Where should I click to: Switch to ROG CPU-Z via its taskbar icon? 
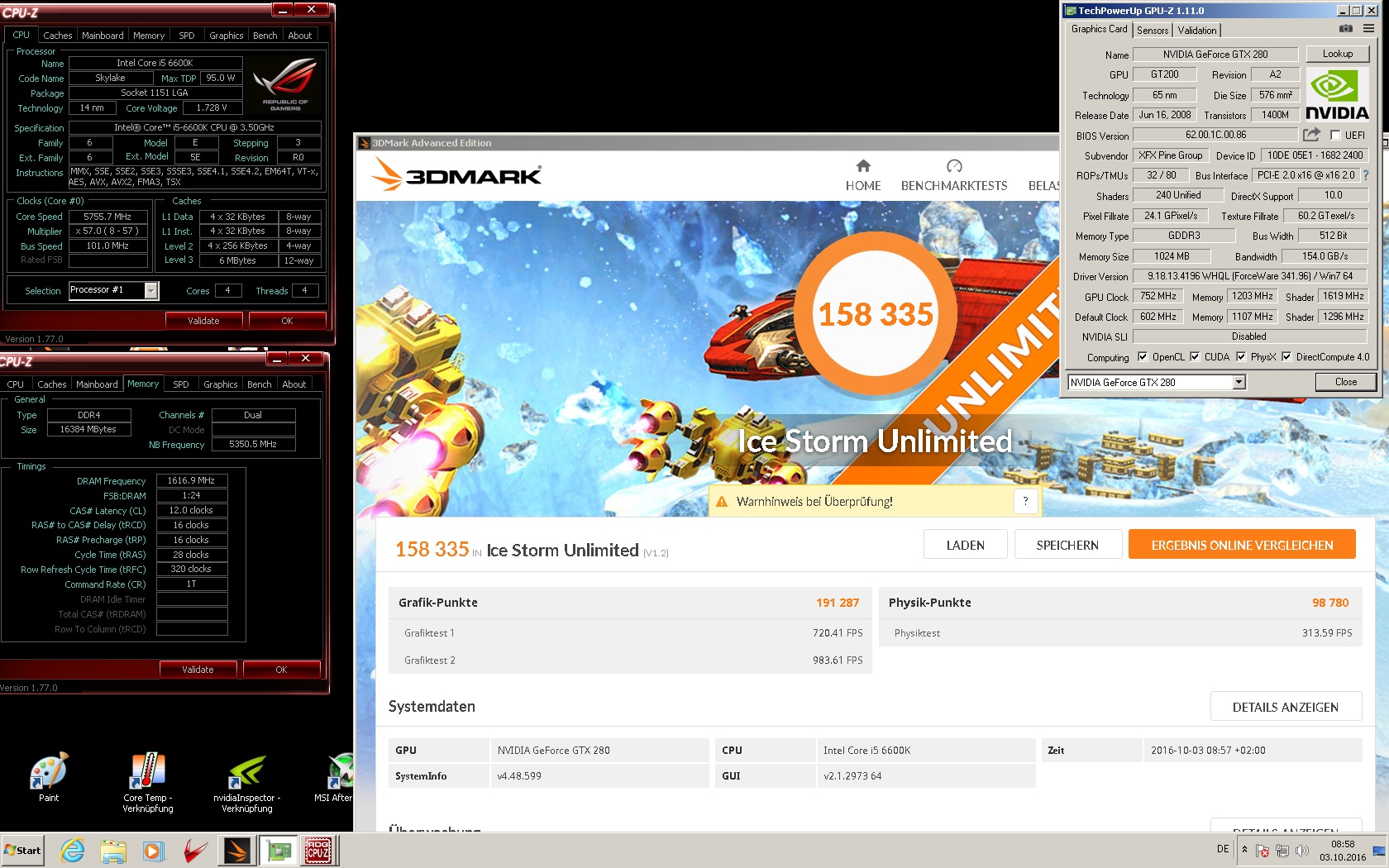pyautogui.click(x=318, y=851)
